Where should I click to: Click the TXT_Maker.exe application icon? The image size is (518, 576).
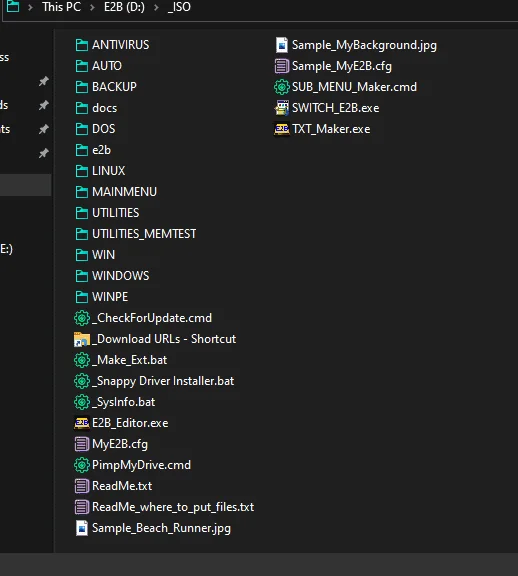coord(281,129)
